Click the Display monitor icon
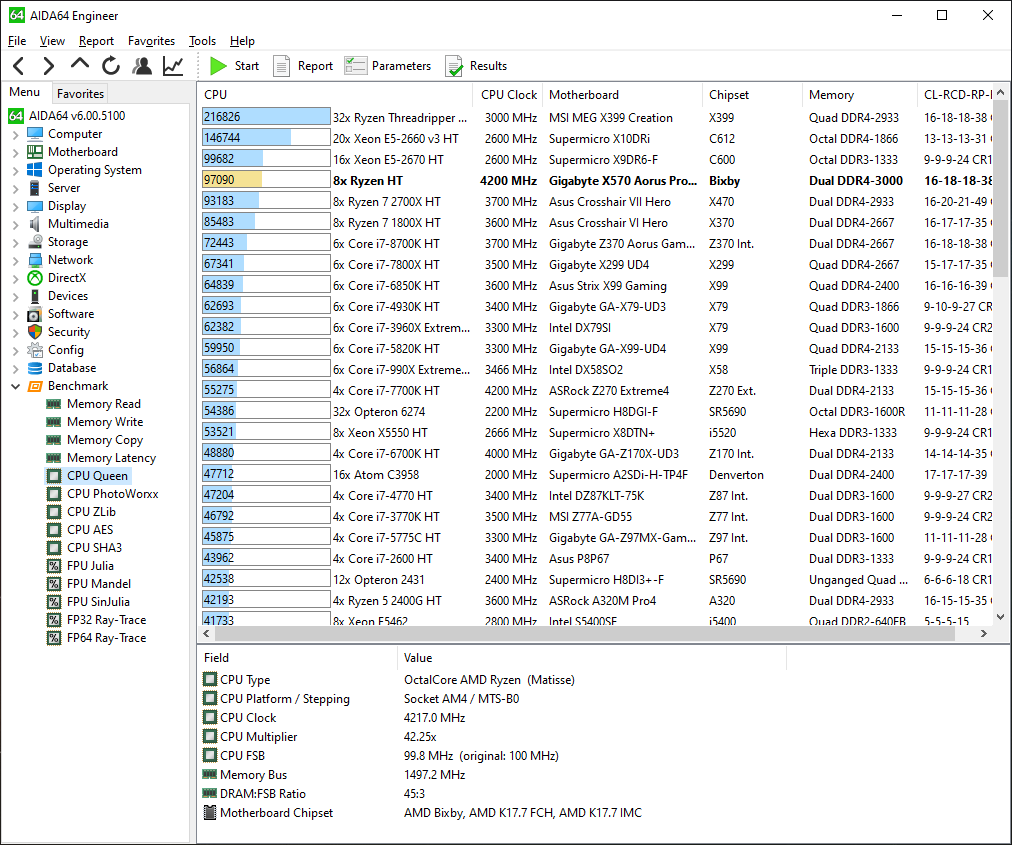 point(35,206)
